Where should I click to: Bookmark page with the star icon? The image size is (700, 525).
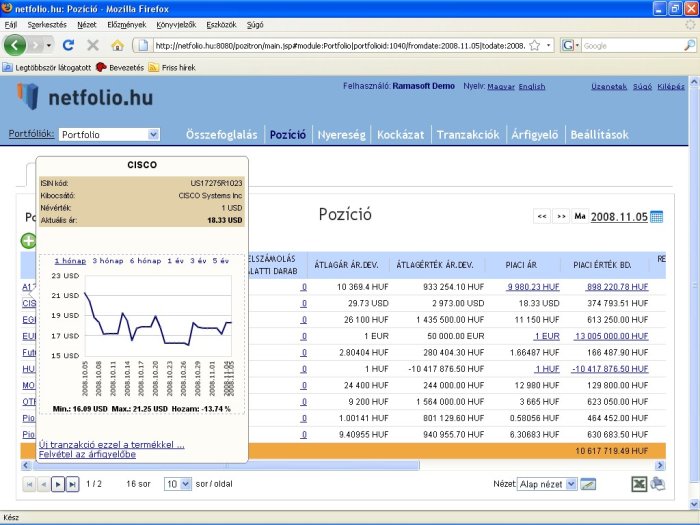click(534, 46)
